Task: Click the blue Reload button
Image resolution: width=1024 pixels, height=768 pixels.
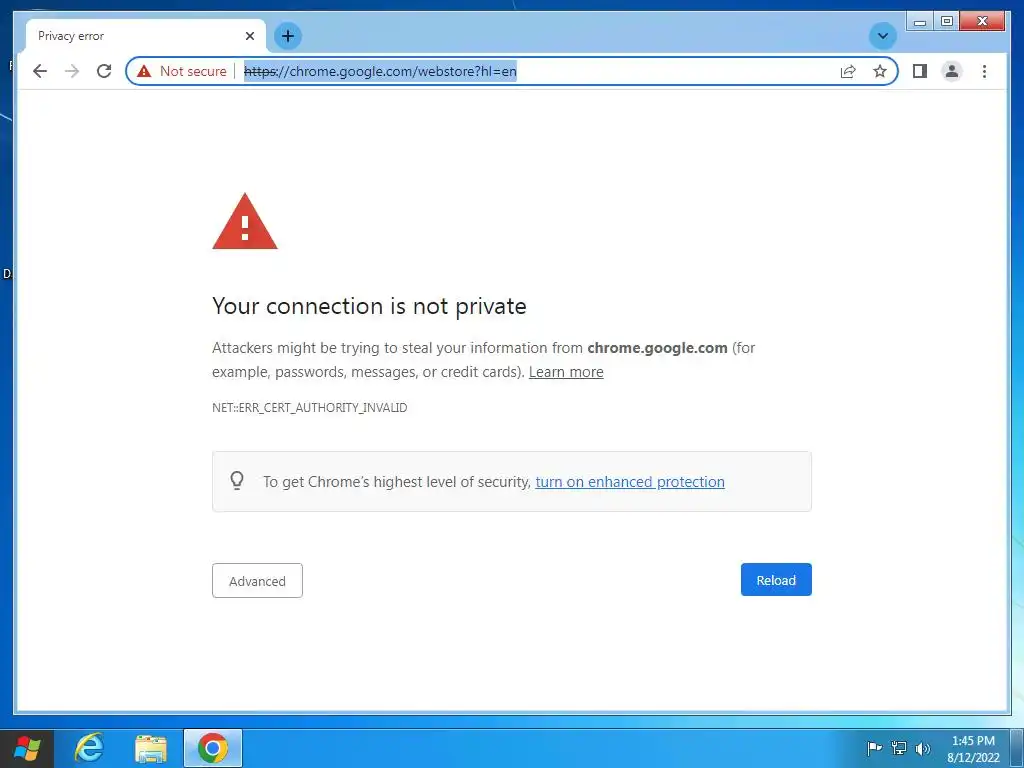Action: [776, 580]
